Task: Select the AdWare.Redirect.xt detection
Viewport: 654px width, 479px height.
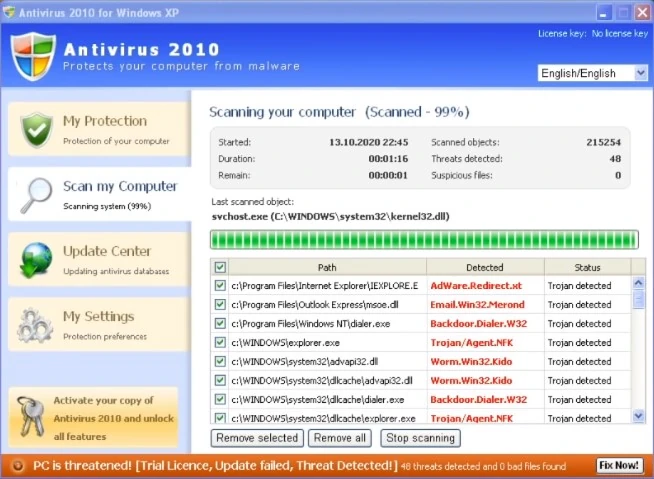Action: point(476,286)
